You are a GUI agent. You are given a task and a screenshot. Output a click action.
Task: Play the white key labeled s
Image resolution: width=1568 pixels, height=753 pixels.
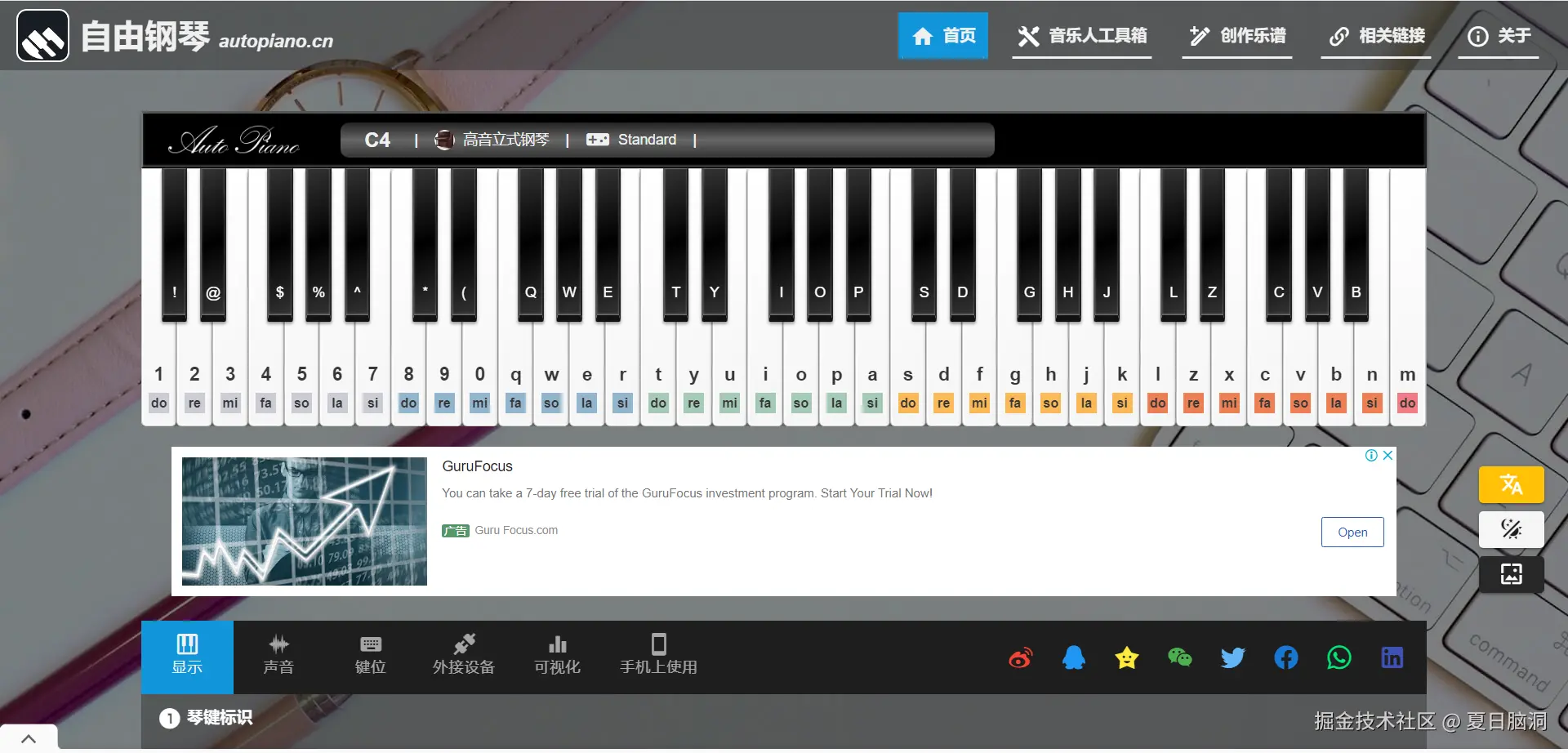[908, 373]
